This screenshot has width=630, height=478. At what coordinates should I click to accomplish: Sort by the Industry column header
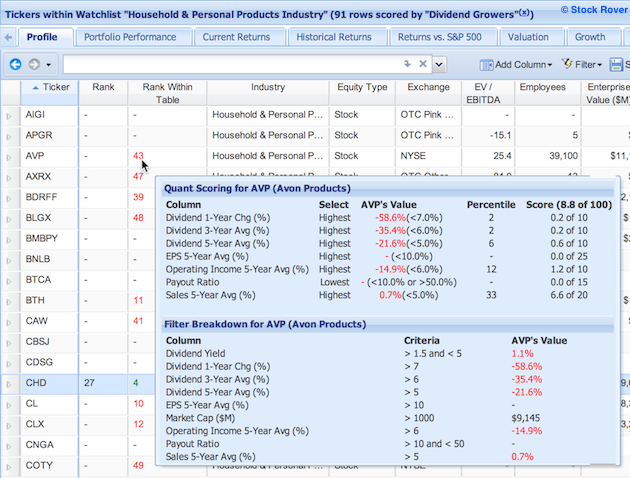click(268, 93)
